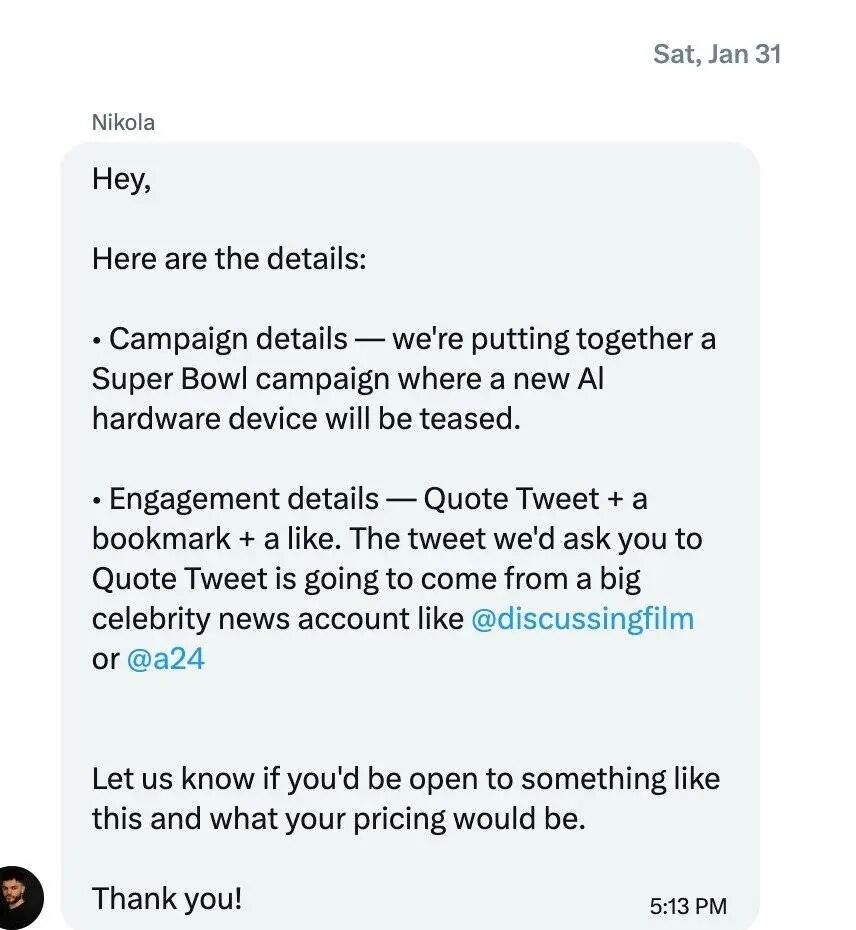Screen dimensions: 856x930
Task: Click the Sat, Jan 31 date label
Action: click(x=716, y=53)
